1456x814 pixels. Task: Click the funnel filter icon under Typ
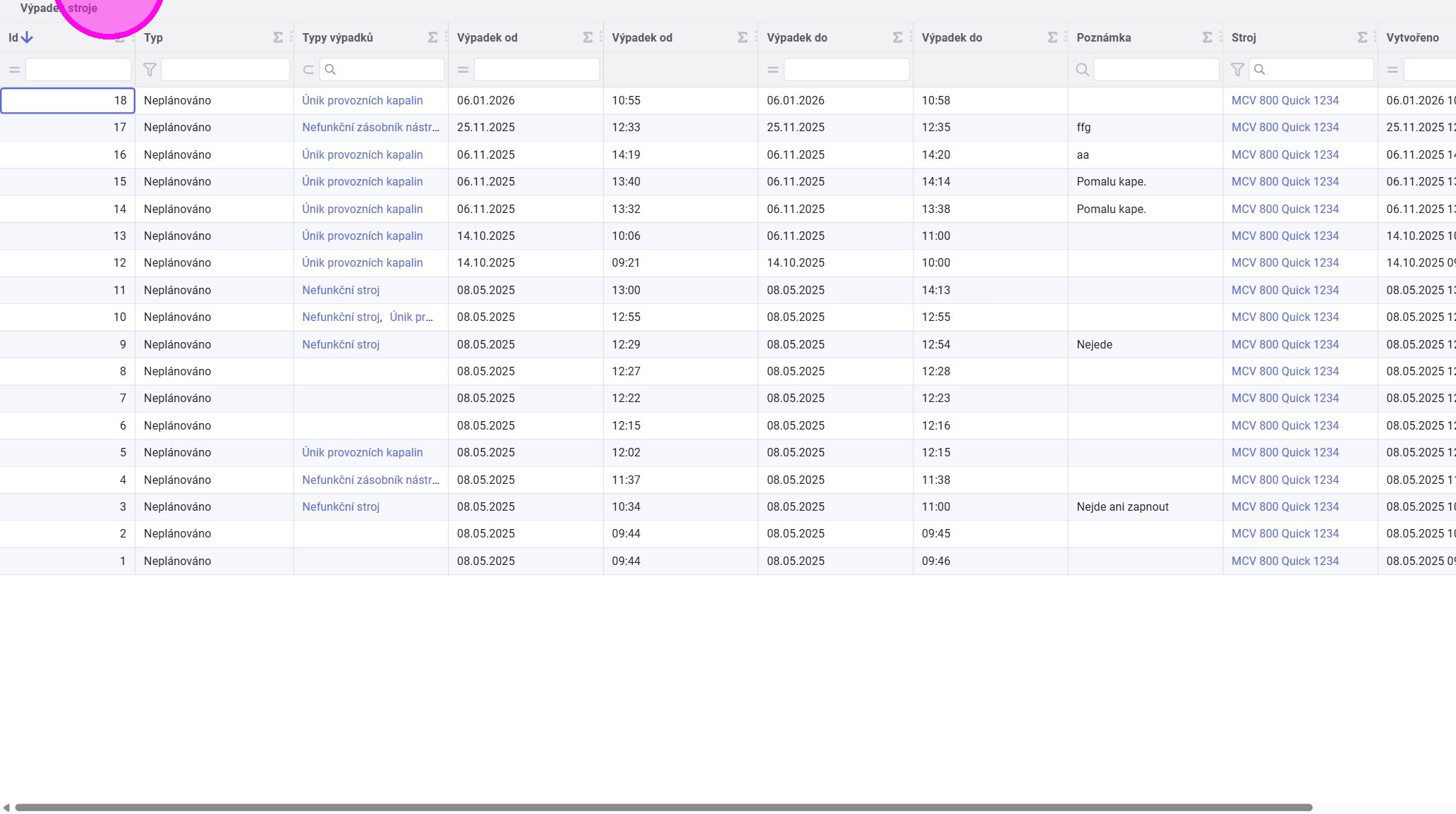pos(150,70)
